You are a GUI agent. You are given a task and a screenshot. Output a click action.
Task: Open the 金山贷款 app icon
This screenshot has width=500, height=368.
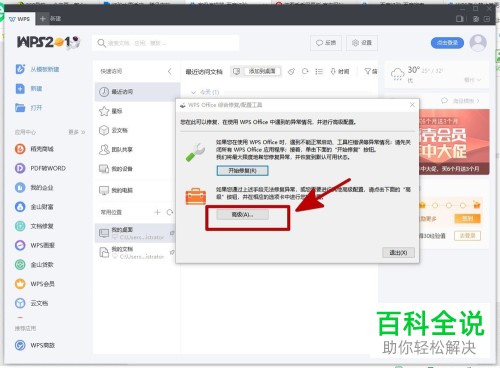tap(20, 265)
